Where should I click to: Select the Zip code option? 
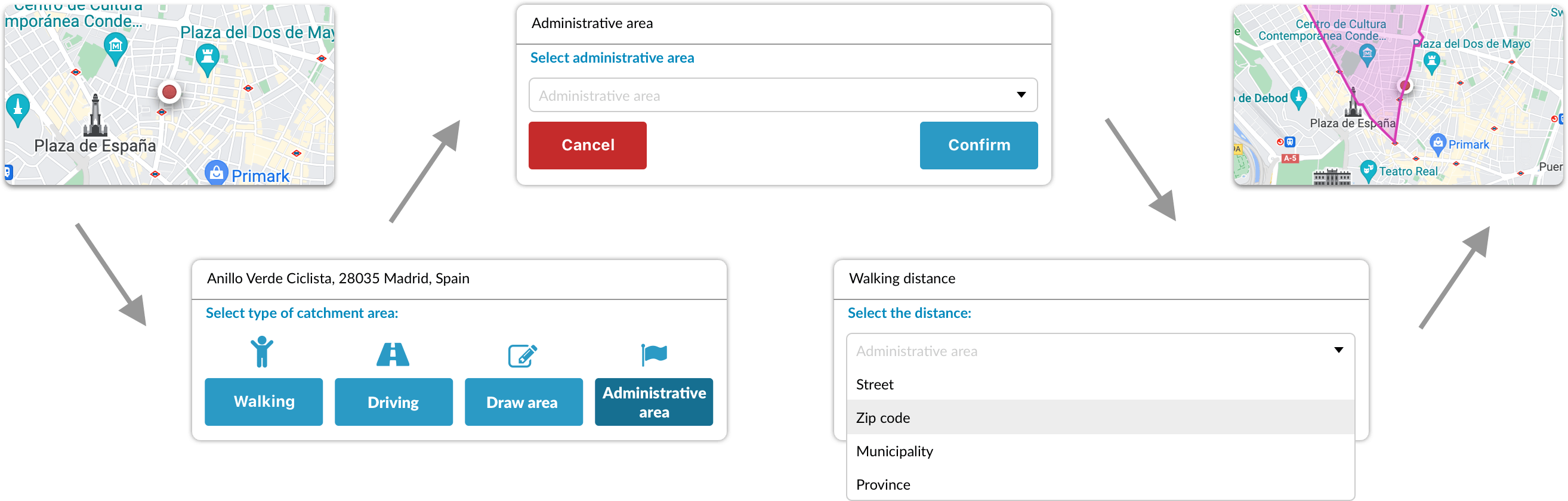882,417
